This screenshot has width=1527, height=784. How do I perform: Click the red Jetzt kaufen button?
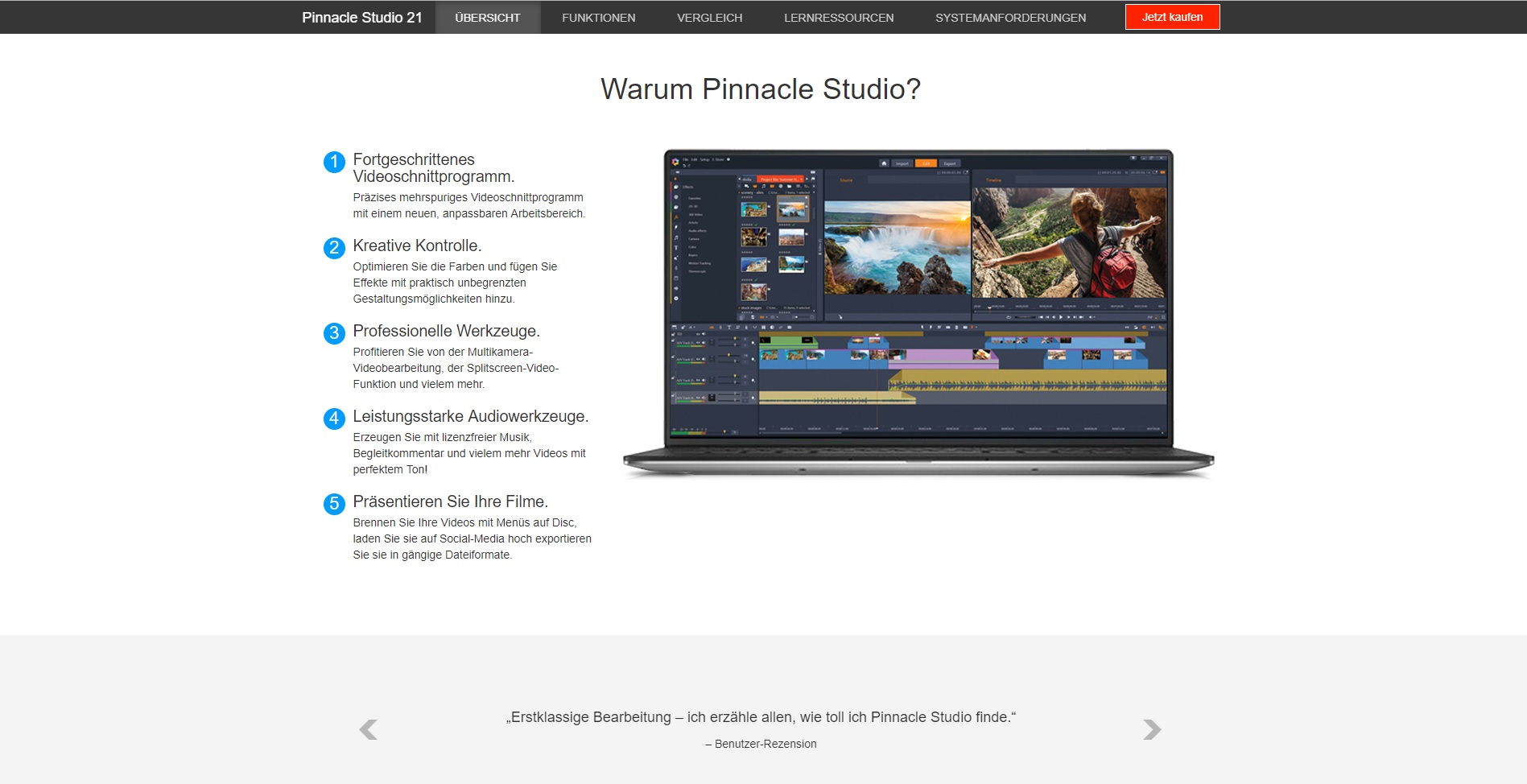1172,17
